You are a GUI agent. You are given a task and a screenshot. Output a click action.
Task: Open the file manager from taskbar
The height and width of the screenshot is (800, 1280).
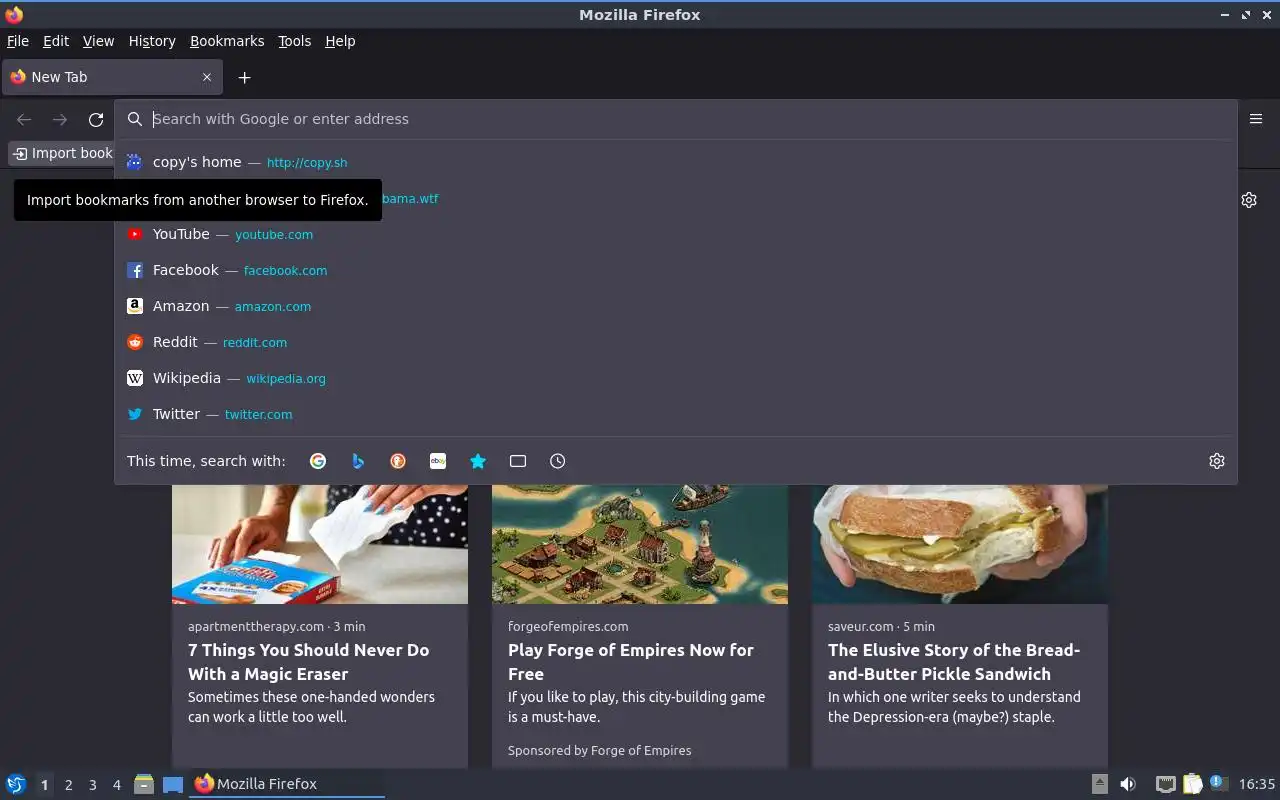pyautogui.click(x=144, y=784)
